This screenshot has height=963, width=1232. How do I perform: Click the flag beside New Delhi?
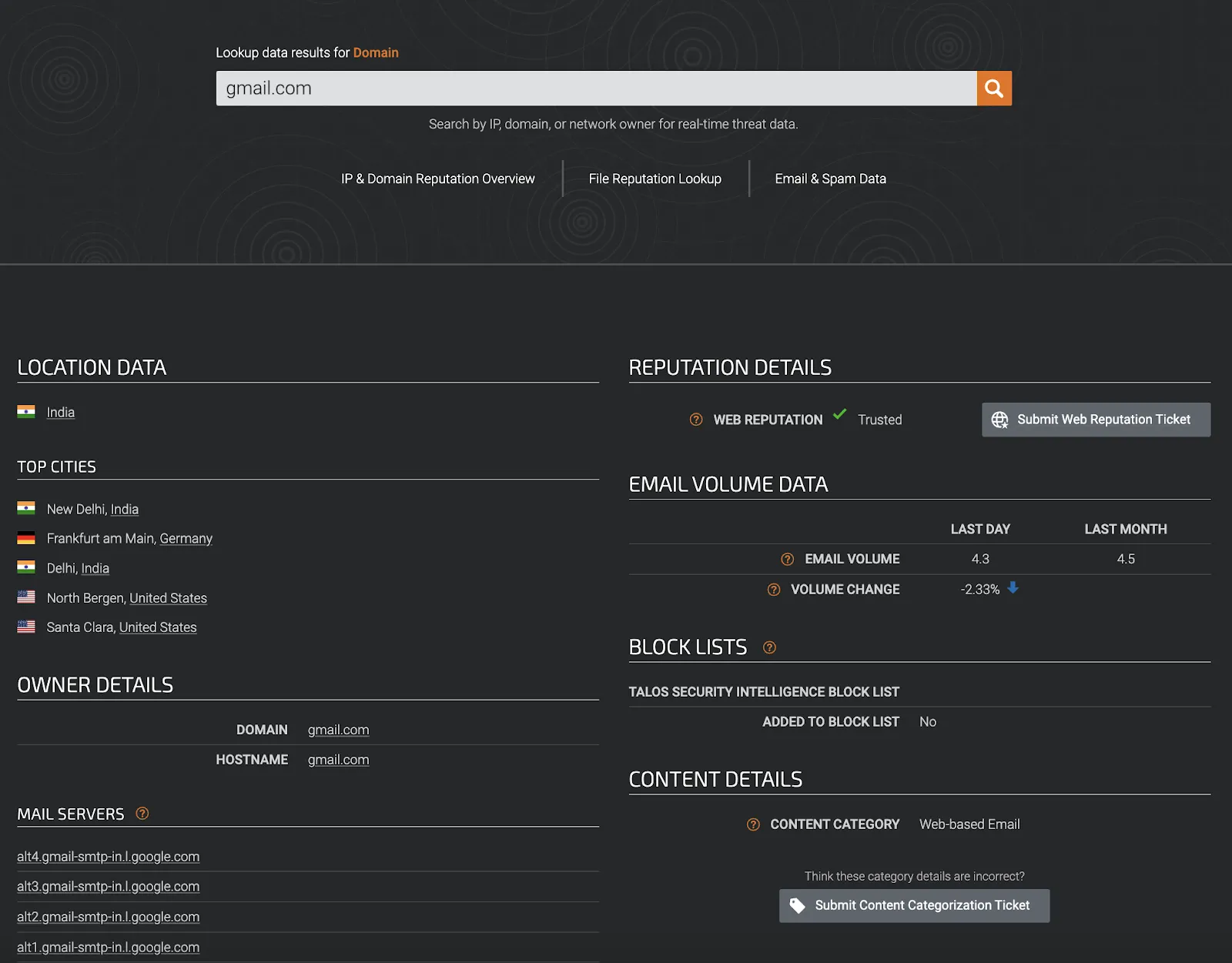(x=26, y=508)
